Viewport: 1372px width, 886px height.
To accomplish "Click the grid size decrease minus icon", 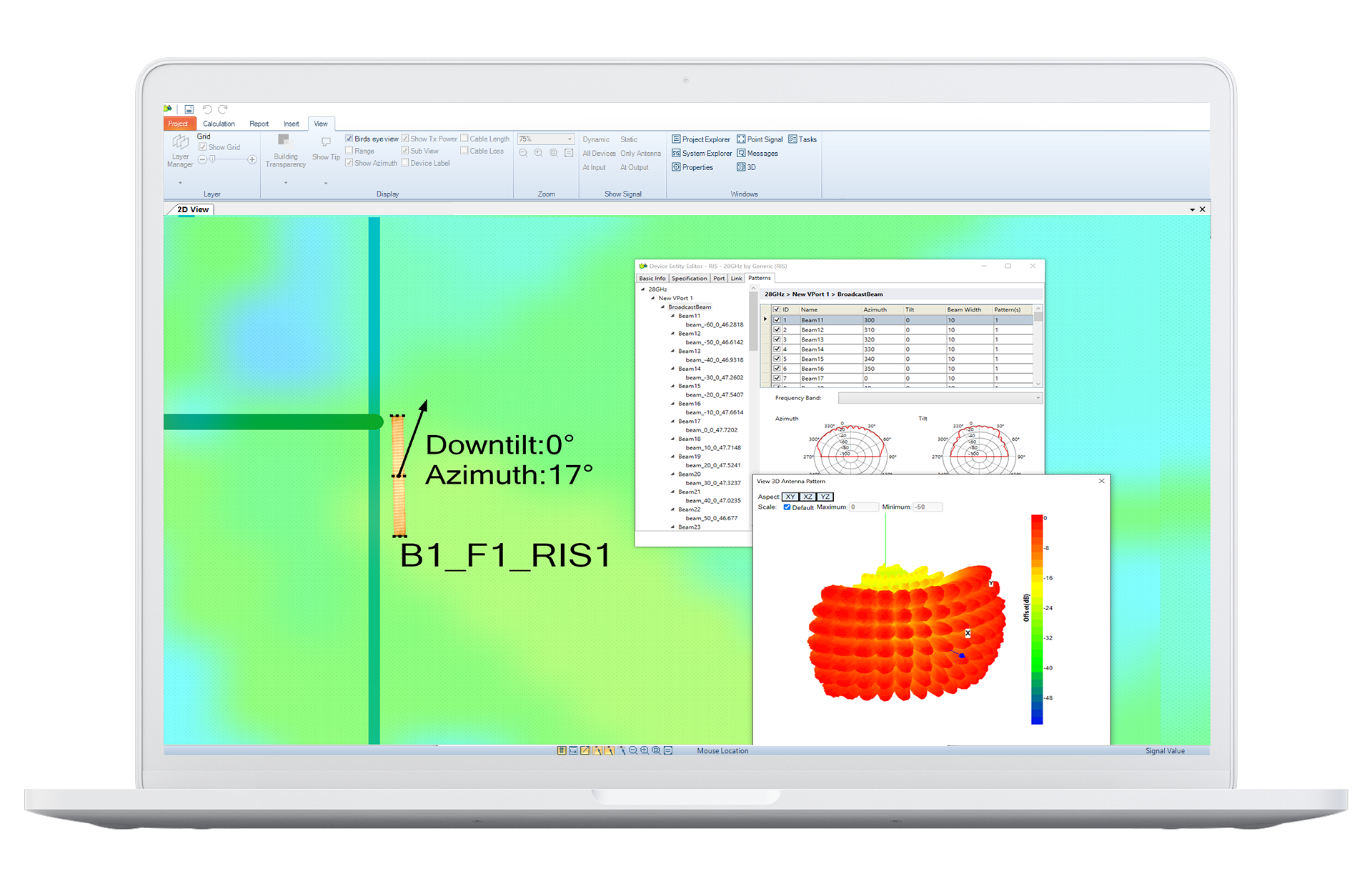I will click(202, 159).
